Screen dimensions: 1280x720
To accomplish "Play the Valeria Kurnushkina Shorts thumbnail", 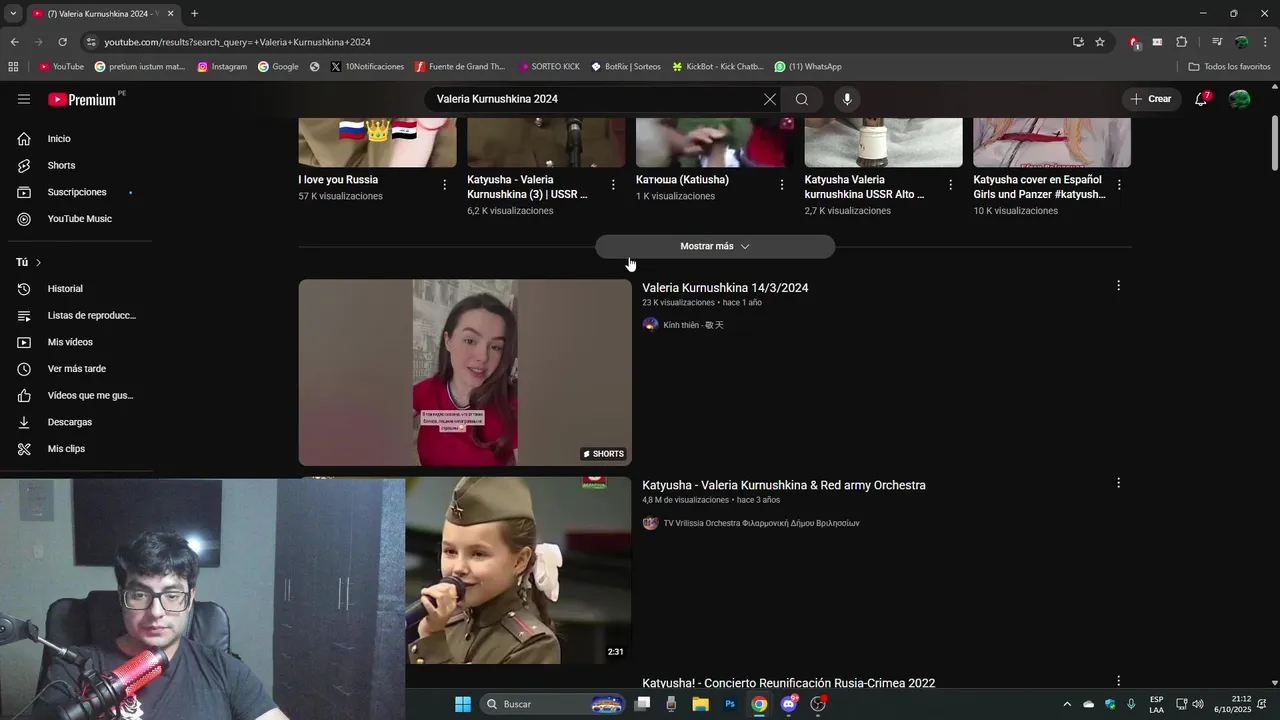I will [465, 372].
